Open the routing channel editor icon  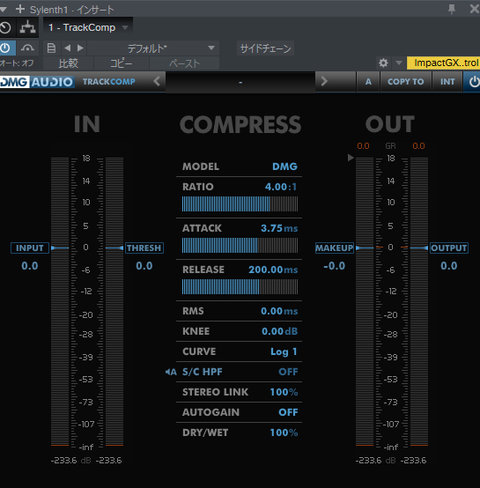[28, 28]
